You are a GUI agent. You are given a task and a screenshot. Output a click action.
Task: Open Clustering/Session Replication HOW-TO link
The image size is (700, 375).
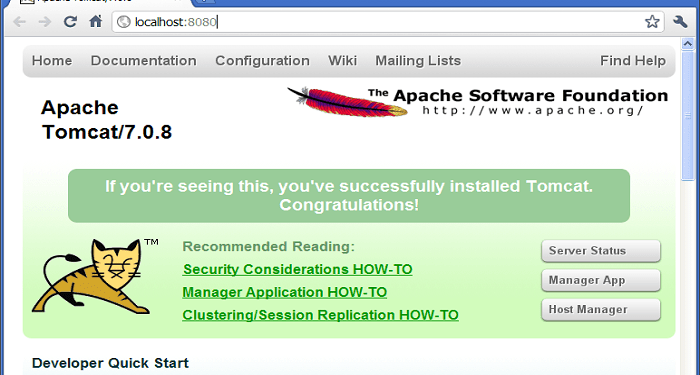coord(320,315)
